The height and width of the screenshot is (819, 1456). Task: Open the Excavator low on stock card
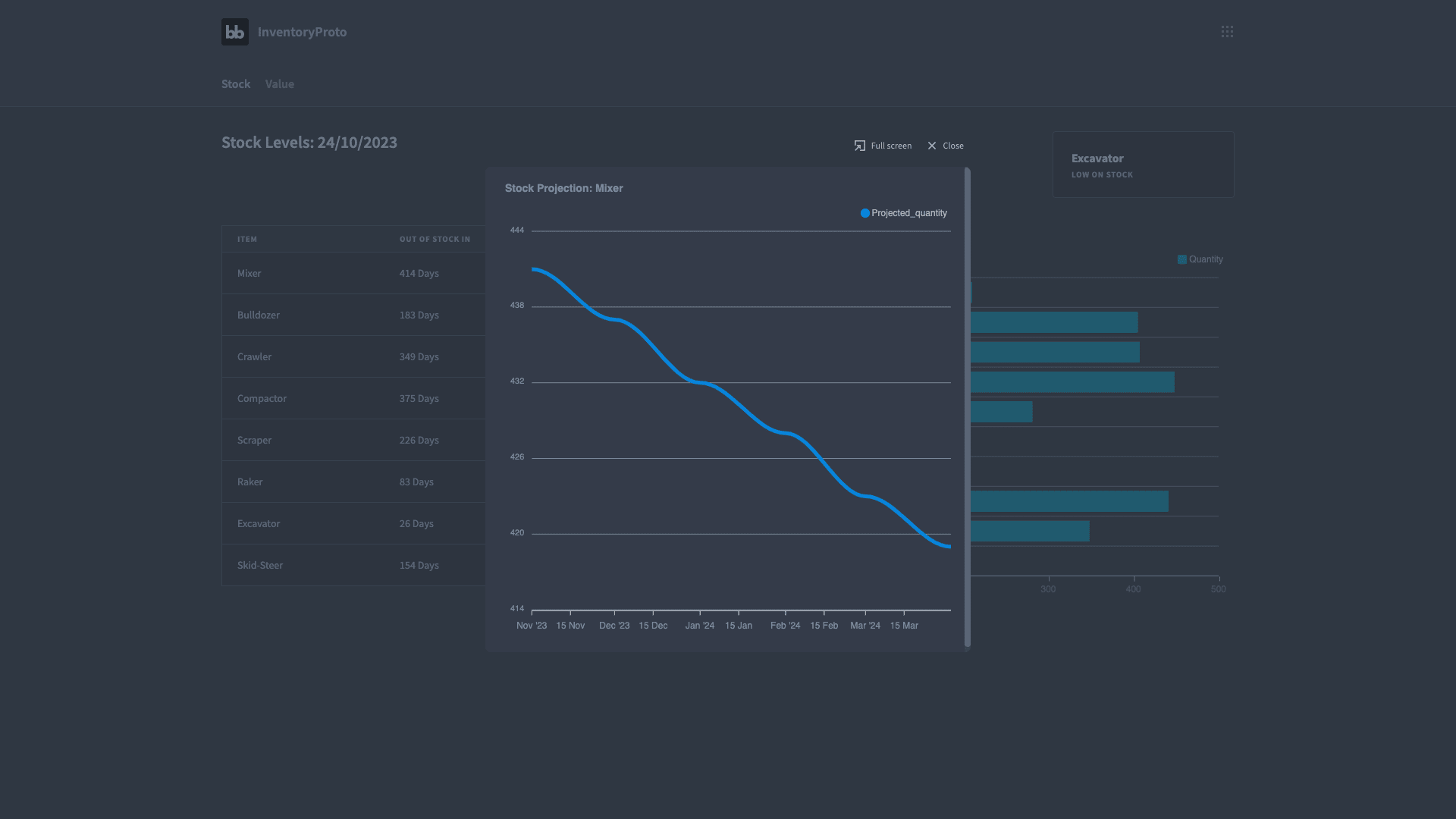1143,165
